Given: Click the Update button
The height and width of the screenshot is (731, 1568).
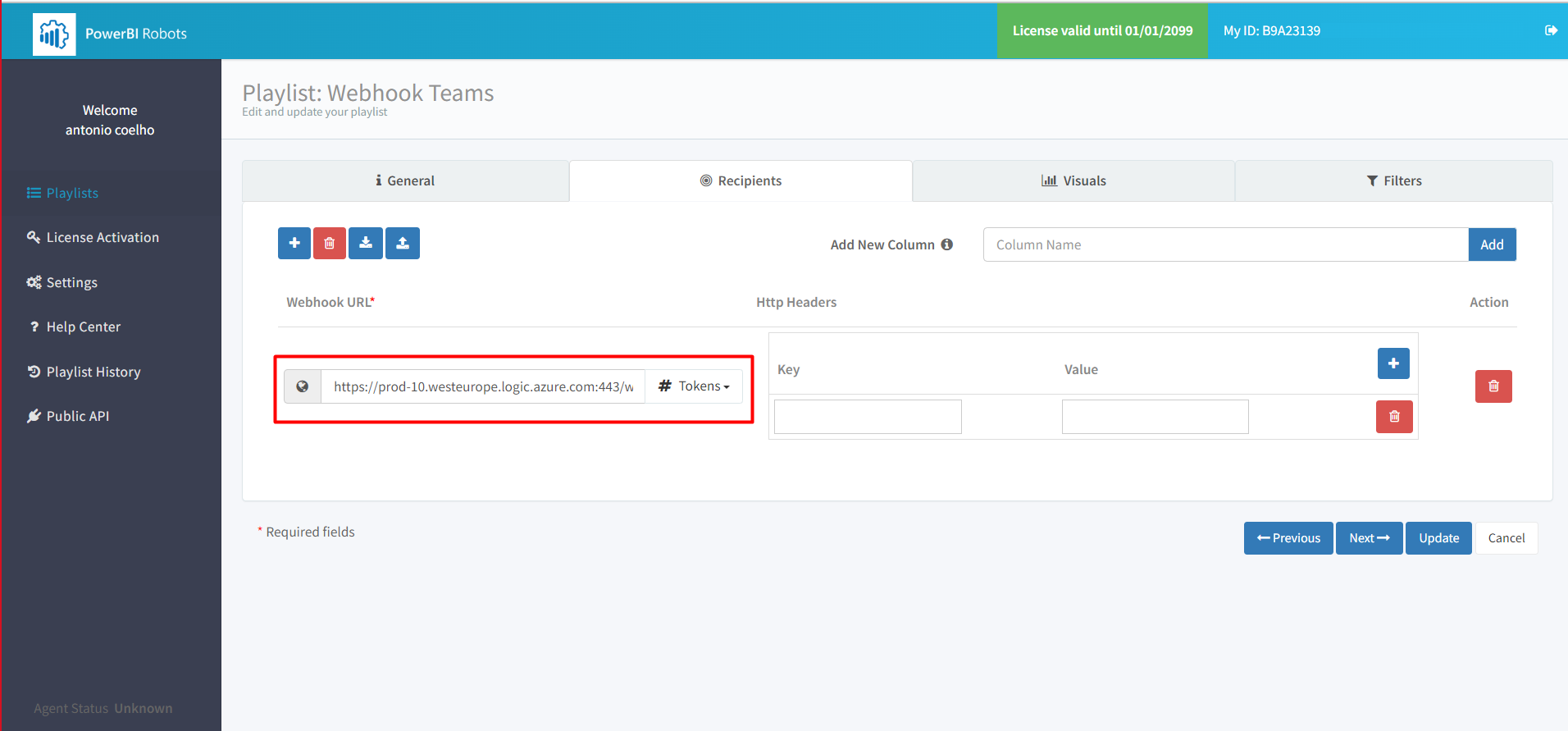Looking at the screenshot, I should [1438, 538].
